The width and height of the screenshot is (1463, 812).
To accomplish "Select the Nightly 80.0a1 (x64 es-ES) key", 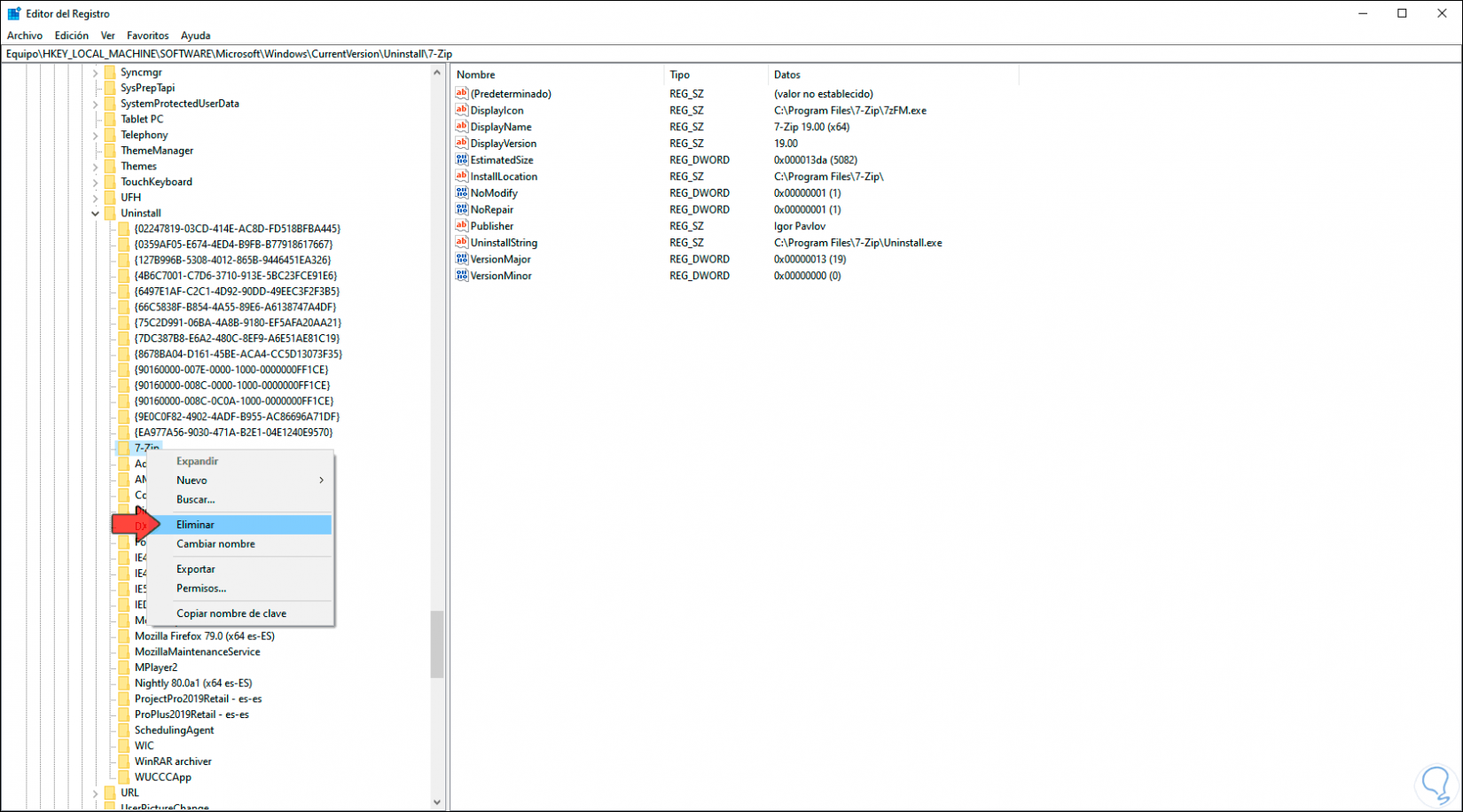I will coord(193,683).
